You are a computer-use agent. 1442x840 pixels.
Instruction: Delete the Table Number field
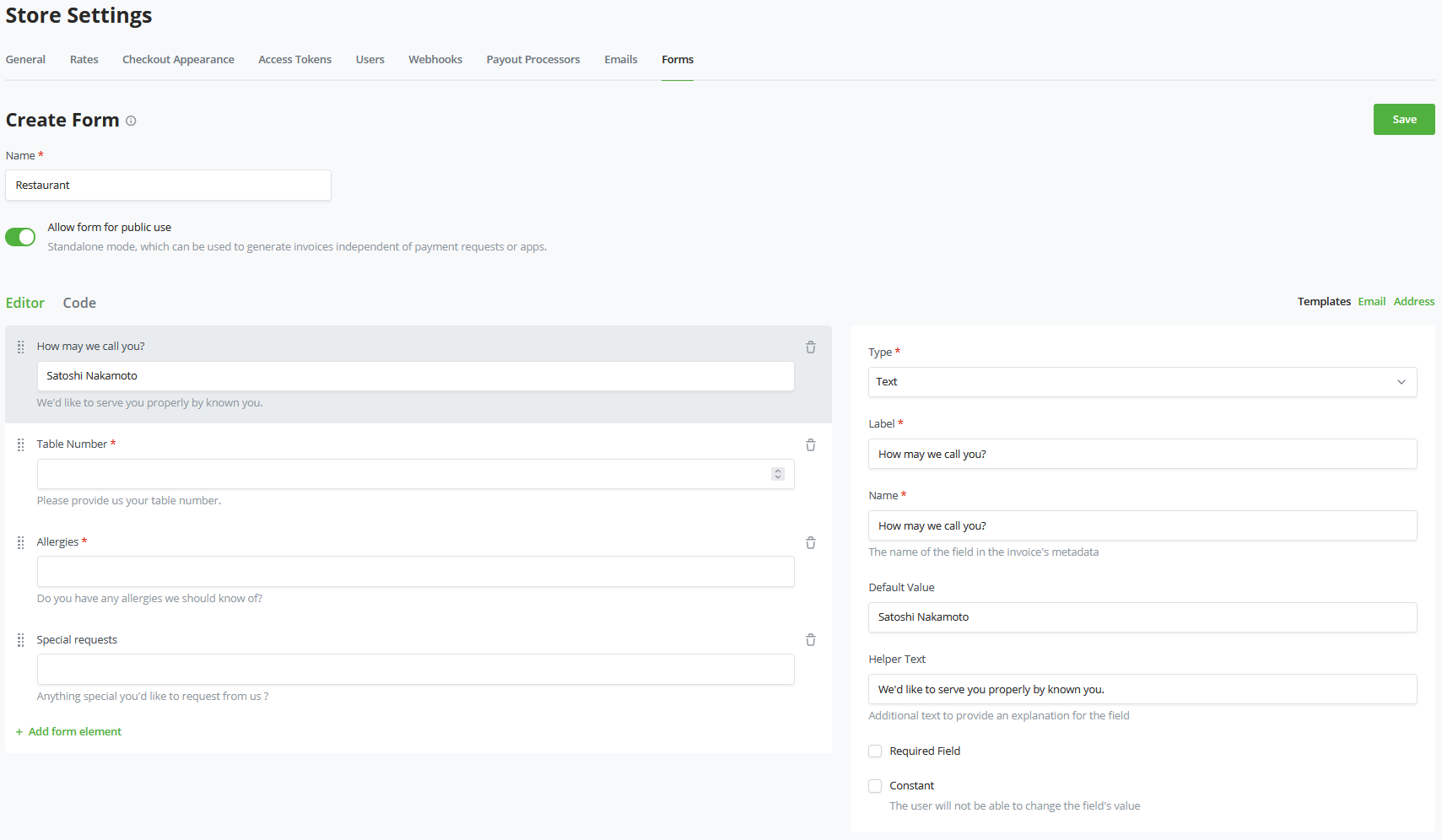pos(810,444)
